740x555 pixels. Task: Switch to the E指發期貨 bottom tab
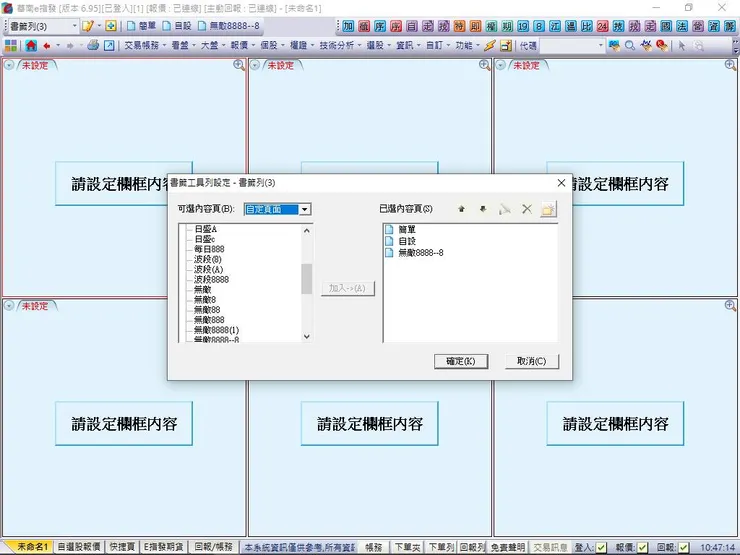[x=164, y=547]
